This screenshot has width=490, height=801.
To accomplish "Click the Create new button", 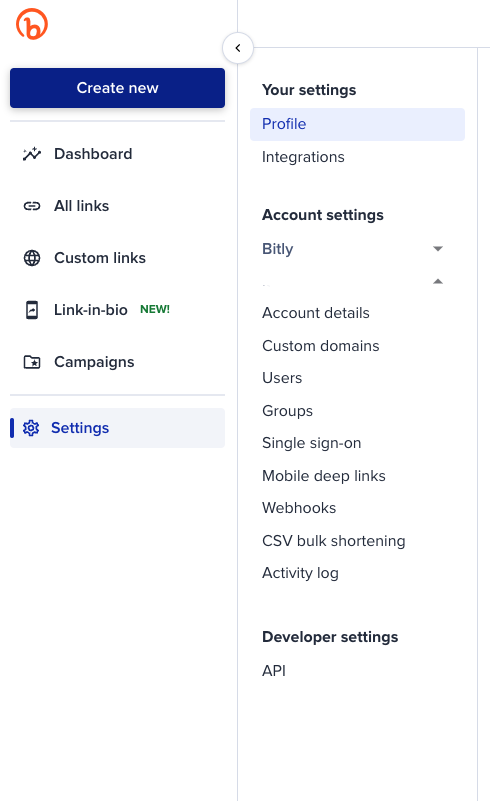I will (118, 88).
